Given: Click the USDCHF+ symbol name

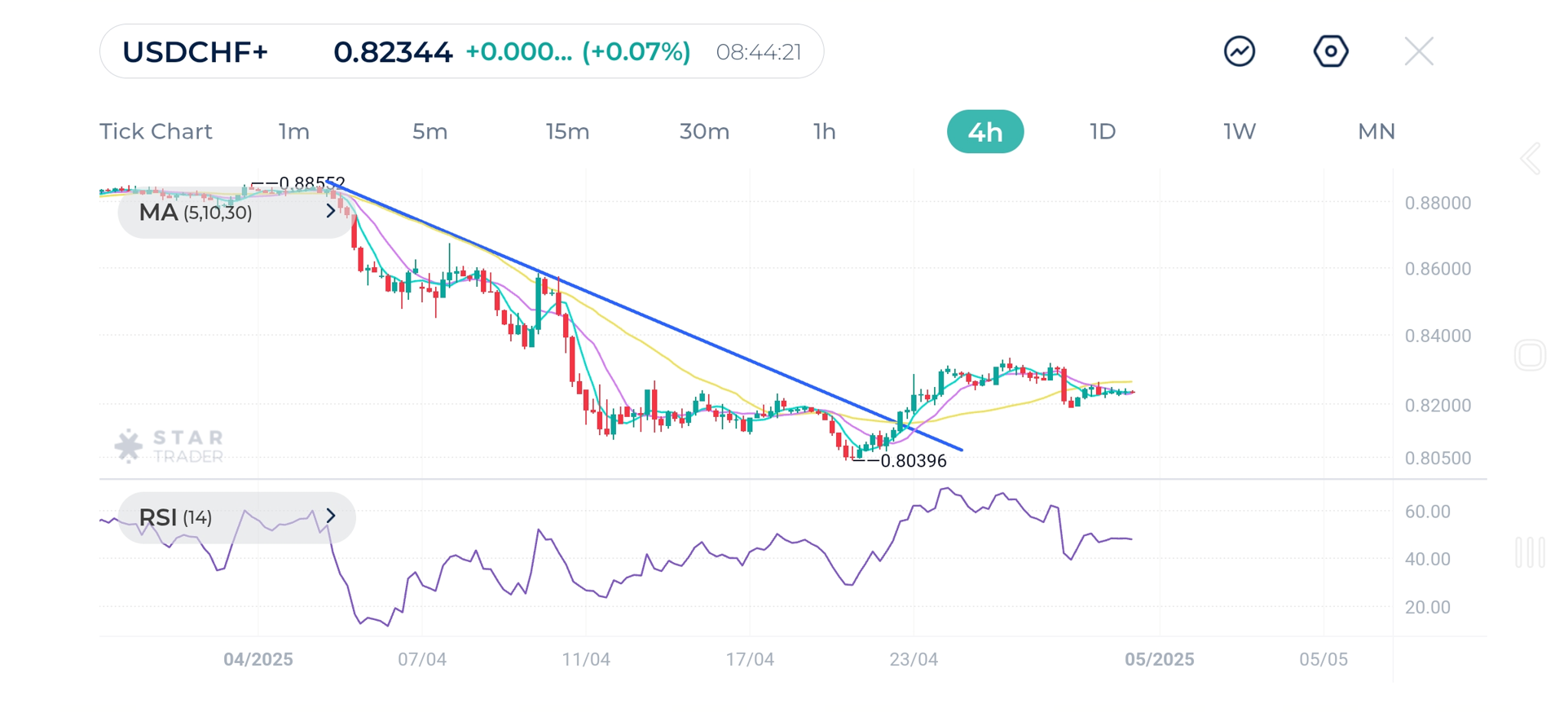Looking at the screenshot, I should coord(196,51).
